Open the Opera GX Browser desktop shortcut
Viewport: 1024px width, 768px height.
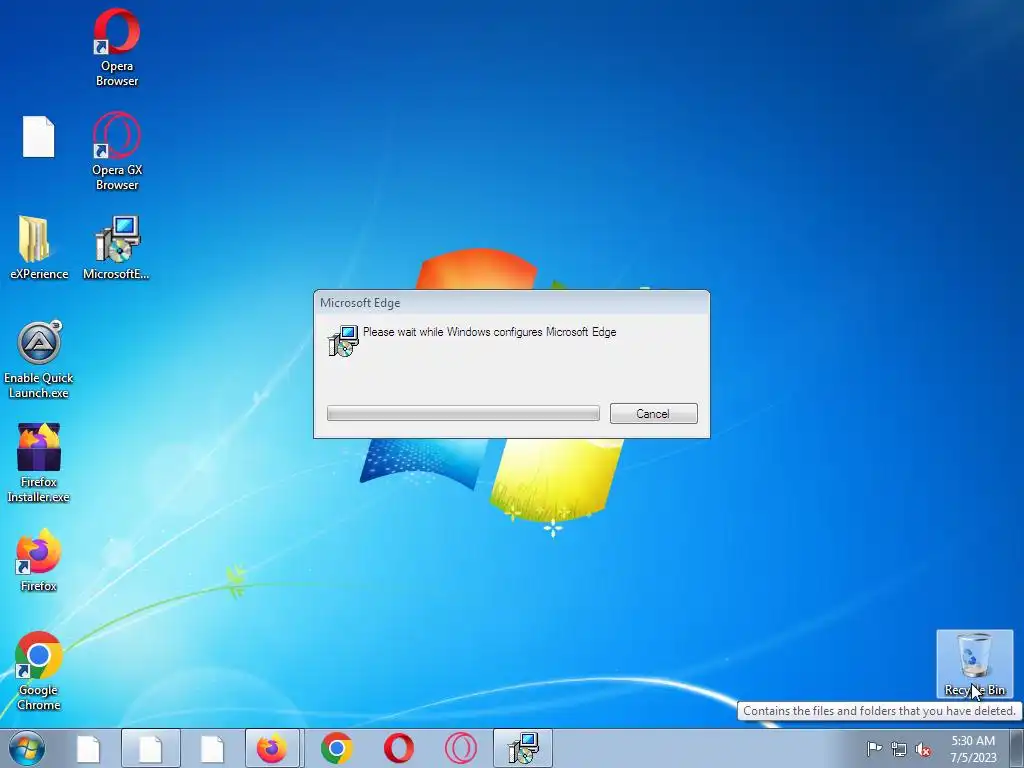(x=117, y=151)
